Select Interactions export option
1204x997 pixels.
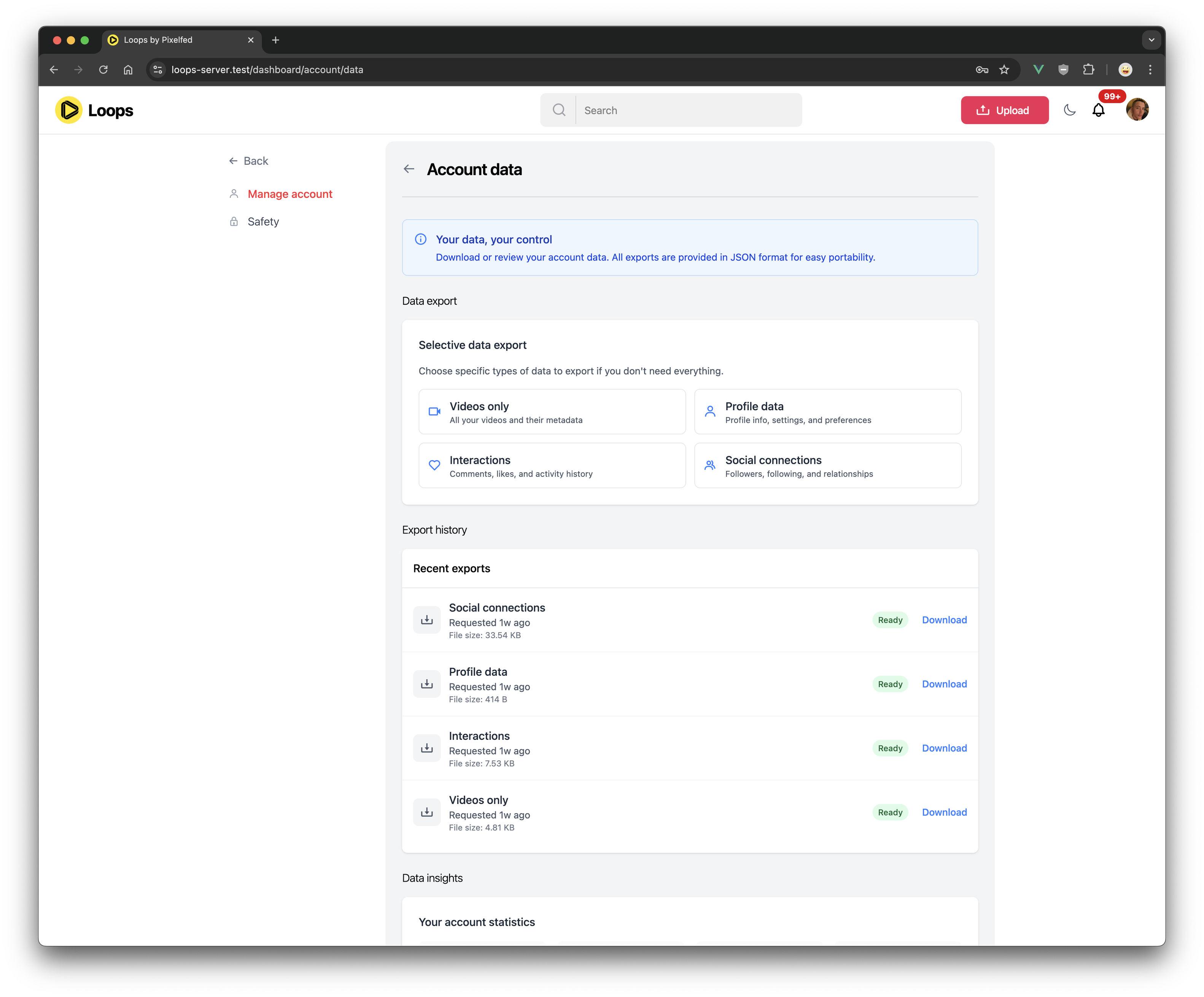pyautogui.click(x=552, y=466)
